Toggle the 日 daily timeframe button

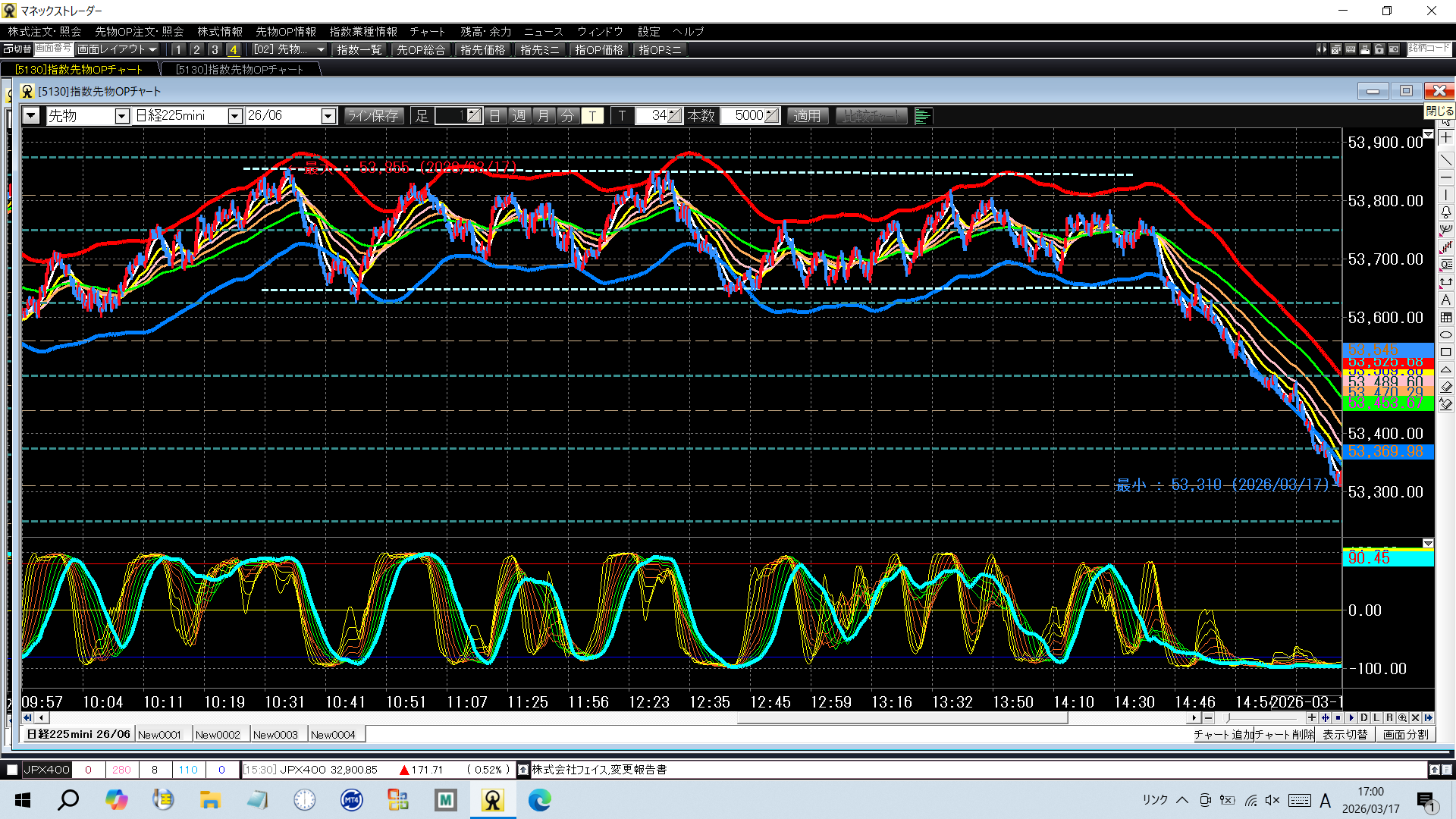coord(494,116)
